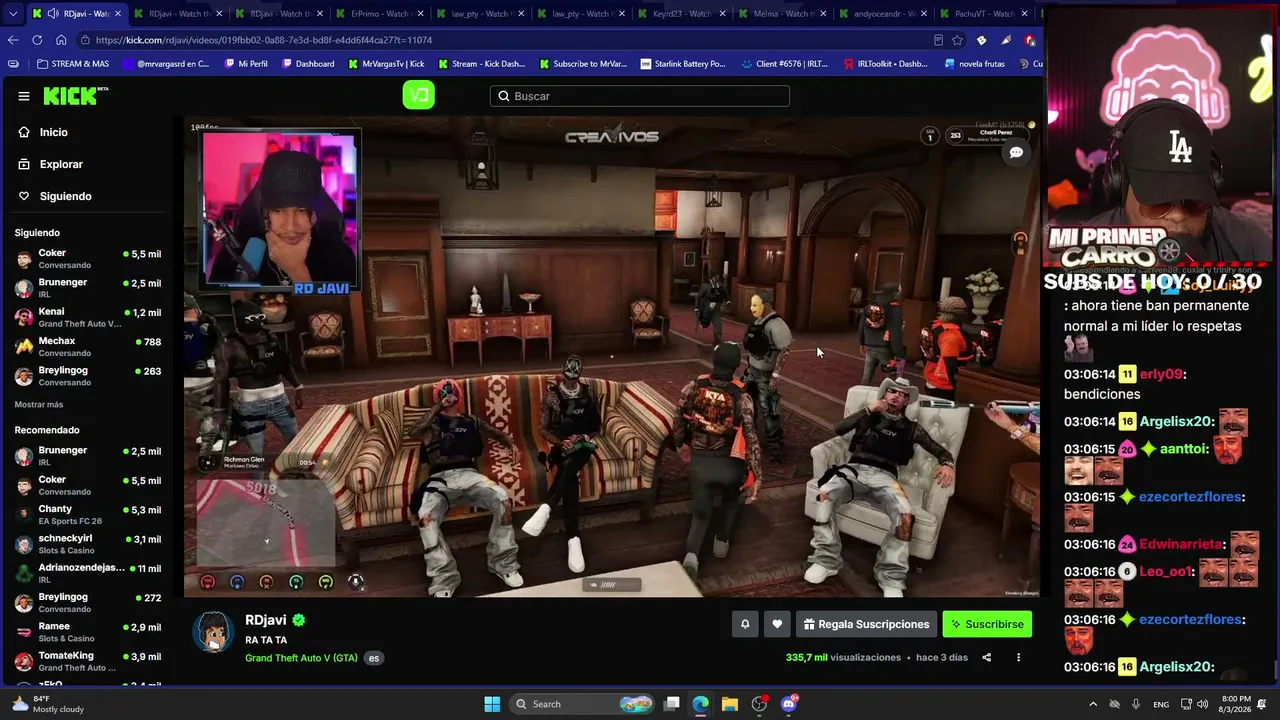Click the green Suscribirse button

(x=987, y=624)
